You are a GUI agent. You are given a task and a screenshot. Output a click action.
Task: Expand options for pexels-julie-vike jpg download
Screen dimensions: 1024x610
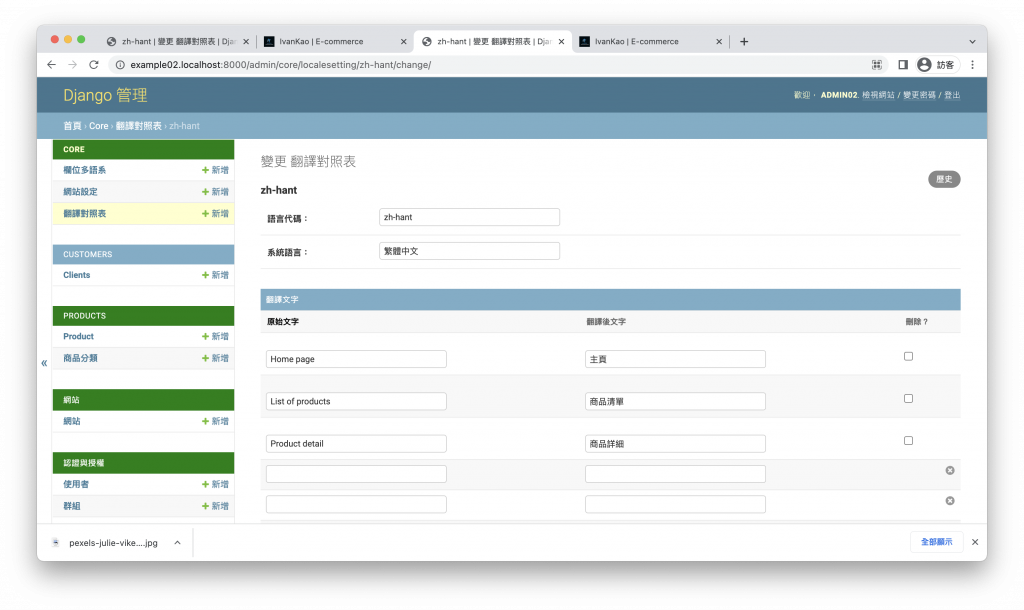(x=177, y=543)
